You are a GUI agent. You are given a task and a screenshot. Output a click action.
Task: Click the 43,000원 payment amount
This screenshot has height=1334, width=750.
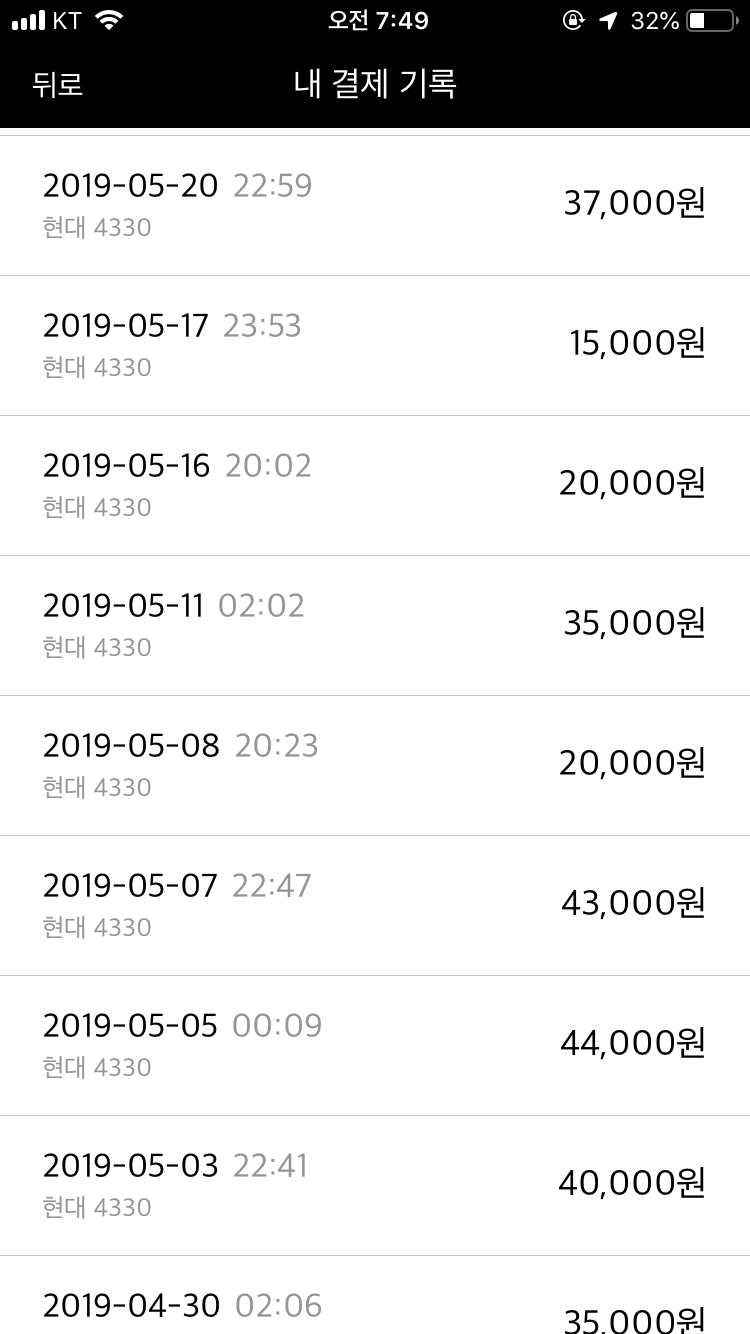tap(633, 904)
